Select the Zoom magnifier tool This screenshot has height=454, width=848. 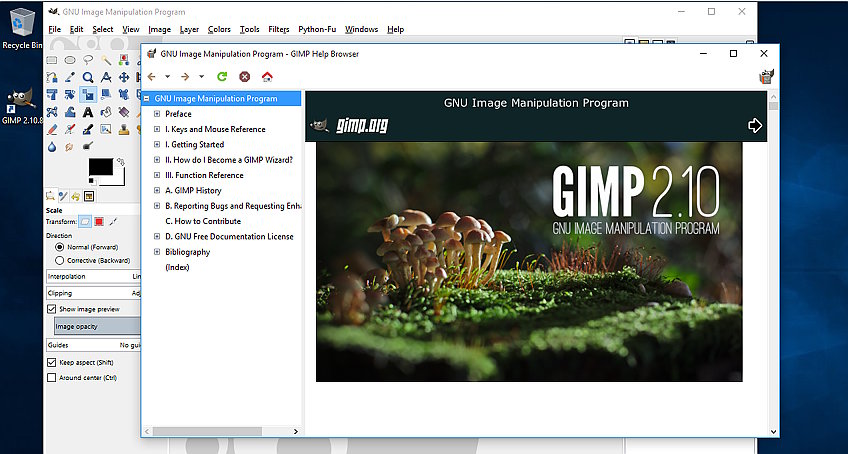[x=88, y=77]
